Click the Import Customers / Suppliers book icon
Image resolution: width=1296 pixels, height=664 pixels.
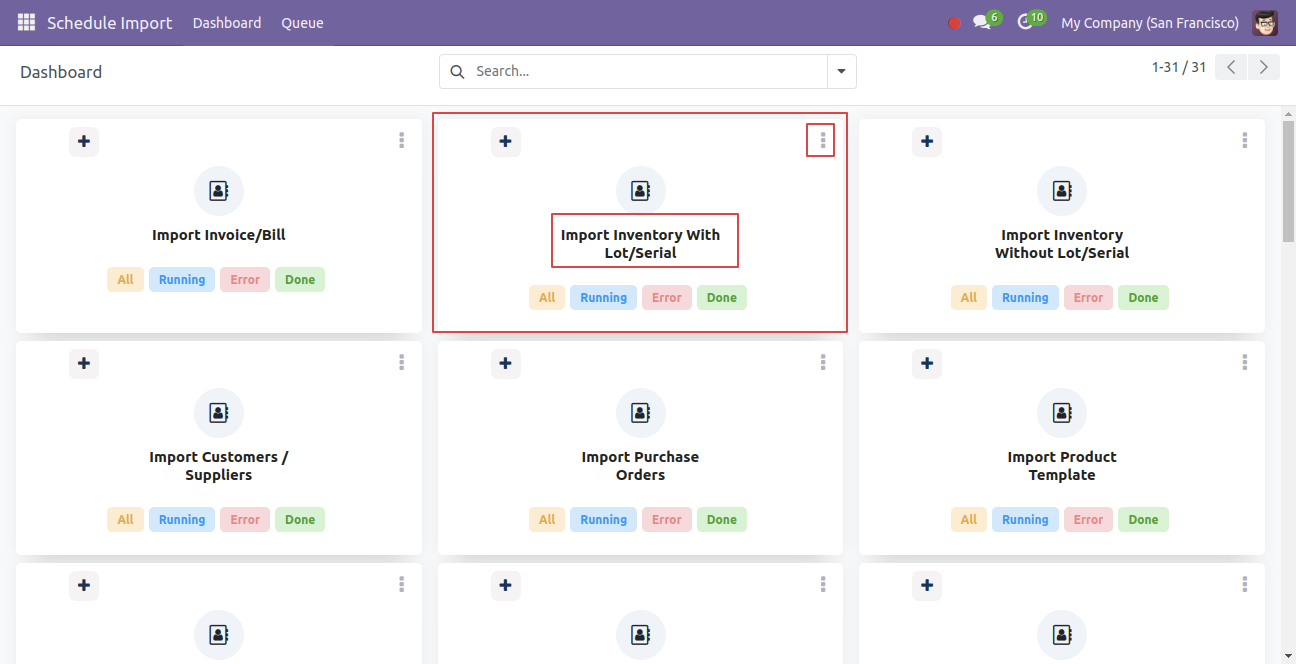click(x=219, y=413)
